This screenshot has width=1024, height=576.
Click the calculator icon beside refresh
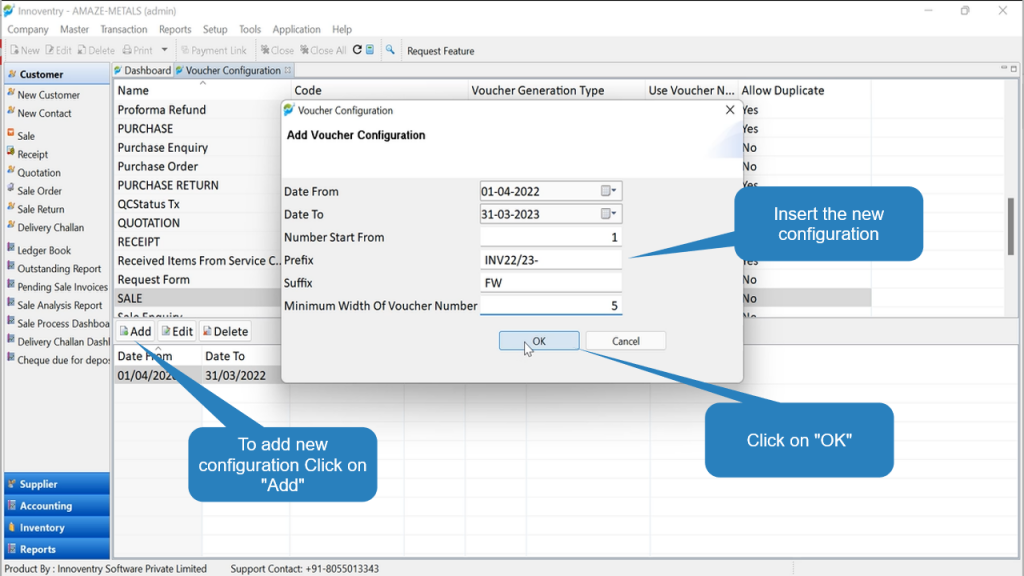point(370,50)
